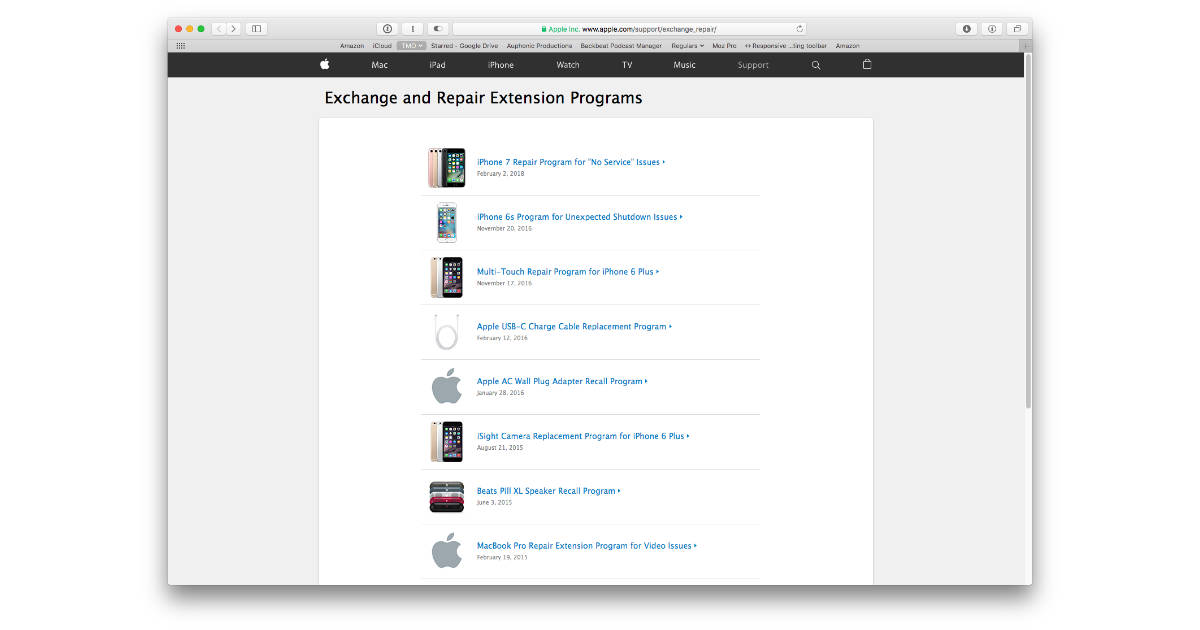The width and height of the screenshot is (1200, 630).
Task: Open the iCloud bookmark
Action: click(x=382, y=45)
